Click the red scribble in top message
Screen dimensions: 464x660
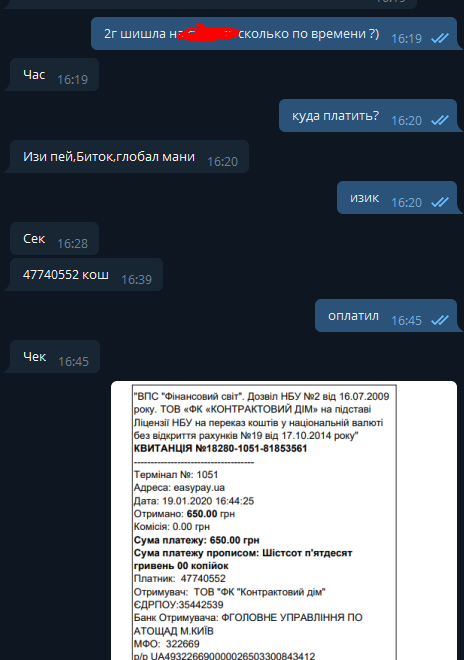[208, 34]
